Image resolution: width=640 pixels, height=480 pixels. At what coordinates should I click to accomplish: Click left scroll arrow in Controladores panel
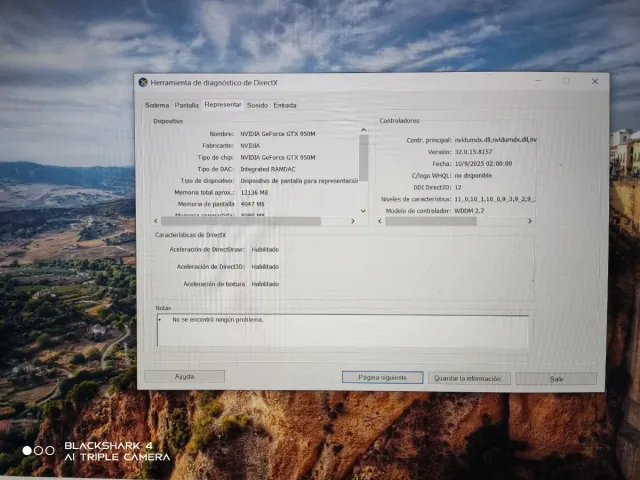click(380, 221)
